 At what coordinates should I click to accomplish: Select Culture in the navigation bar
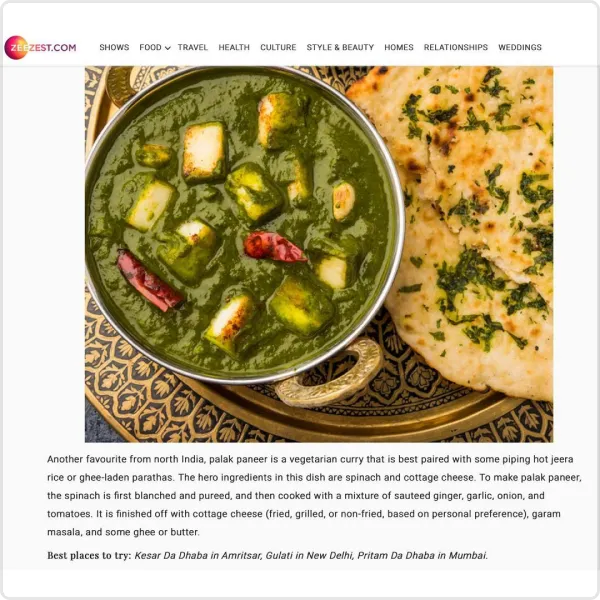tap(278, 47)
